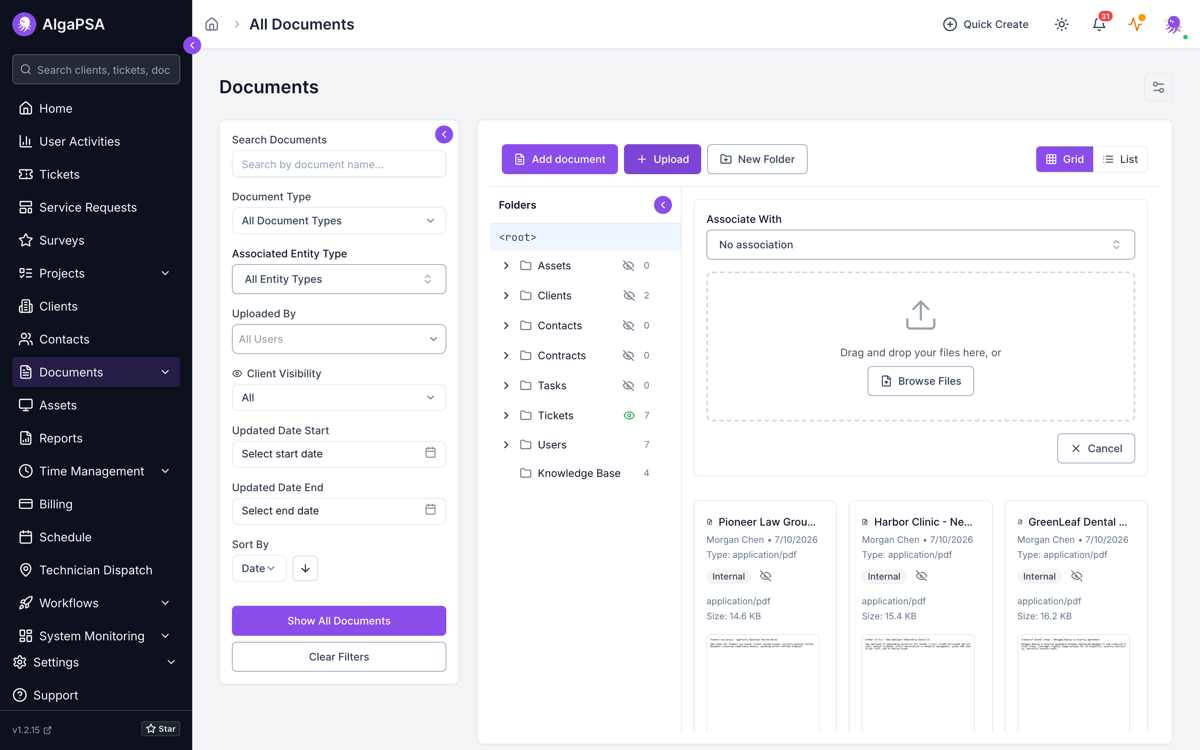Image resolution: width=1200 pixels, height=750 pixels.
Task: Toggle the light/dark theme sun icon
Action: (1061, 24)
